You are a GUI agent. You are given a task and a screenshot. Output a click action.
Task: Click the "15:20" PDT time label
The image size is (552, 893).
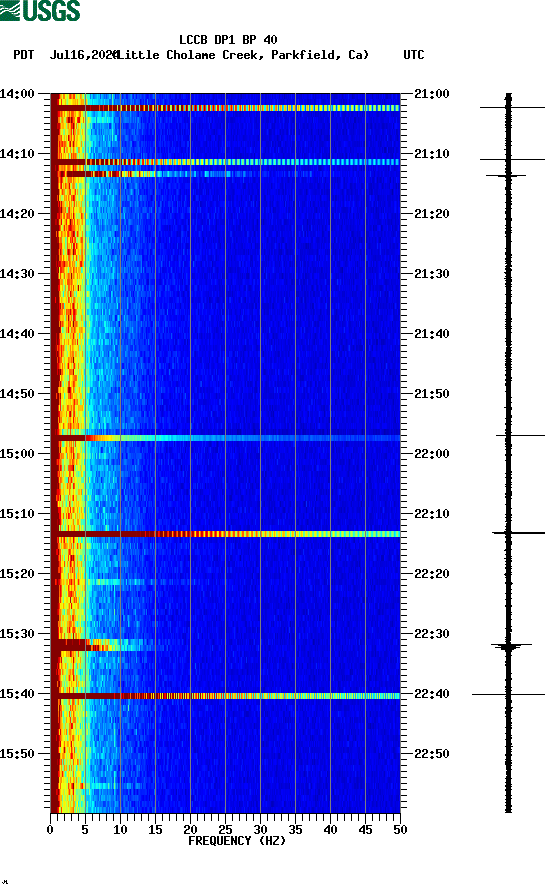pyautogui.click(x=17, y=574)
